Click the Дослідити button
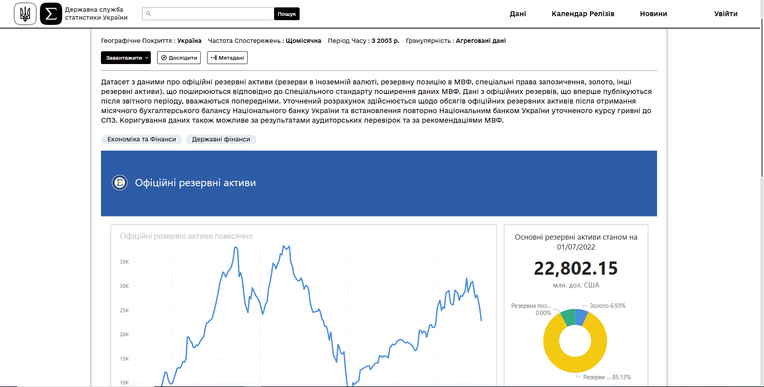The width and height of the screenshot is (764, 387). (x=179, y=58)
